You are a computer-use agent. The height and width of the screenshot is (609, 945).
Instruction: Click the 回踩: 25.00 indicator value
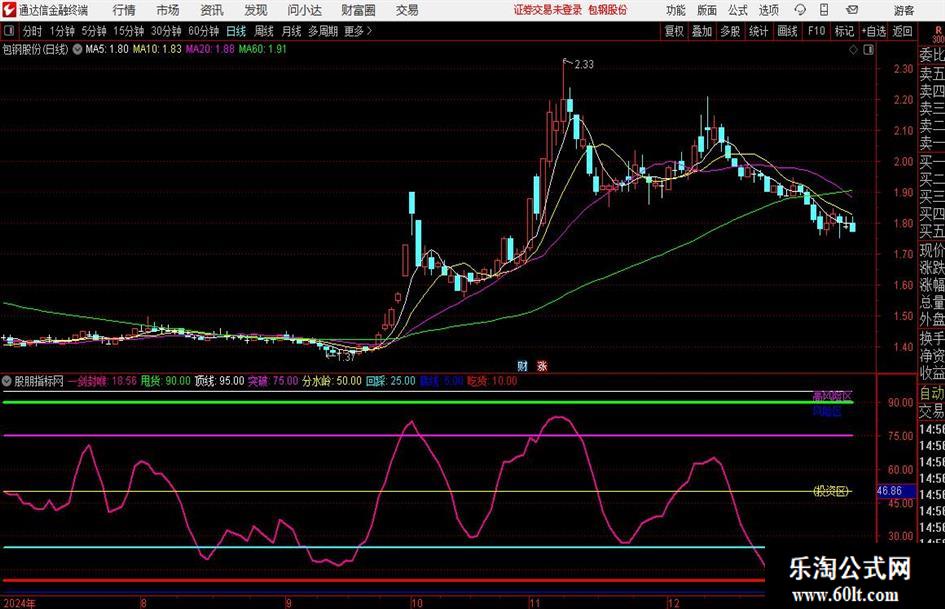[x=391, y=381]
